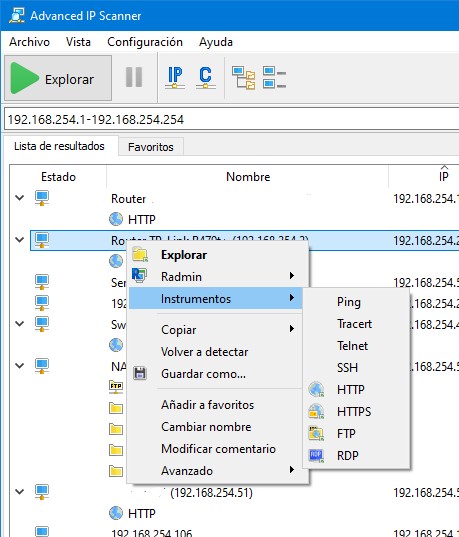The height and width of the screenshot is (537, 459).
Task: Click the Pause scan button
Action: (134, 77)
